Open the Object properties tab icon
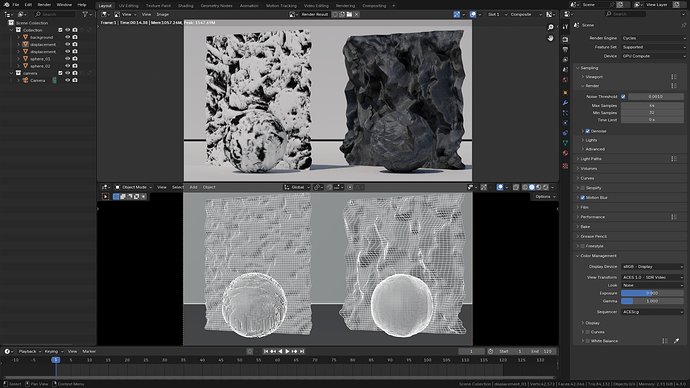The height and width of the screenshot is (388, 690). (x=565, y=92)
